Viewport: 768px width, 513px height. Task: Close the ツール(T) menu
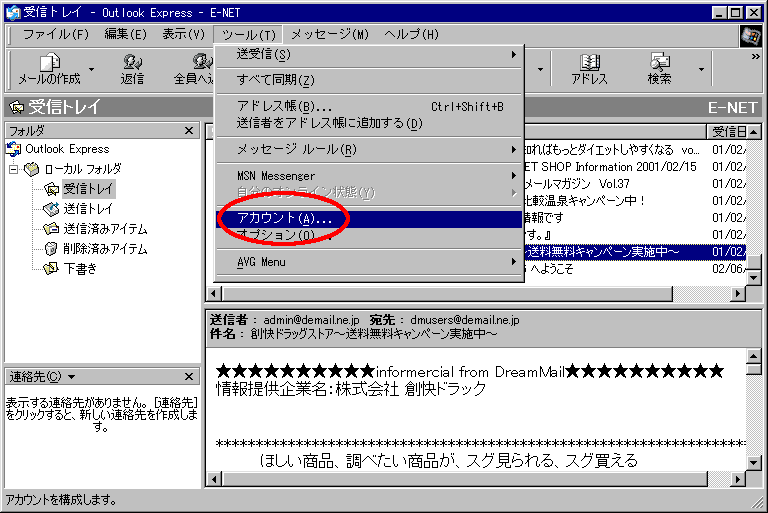(x=248, y=34)
